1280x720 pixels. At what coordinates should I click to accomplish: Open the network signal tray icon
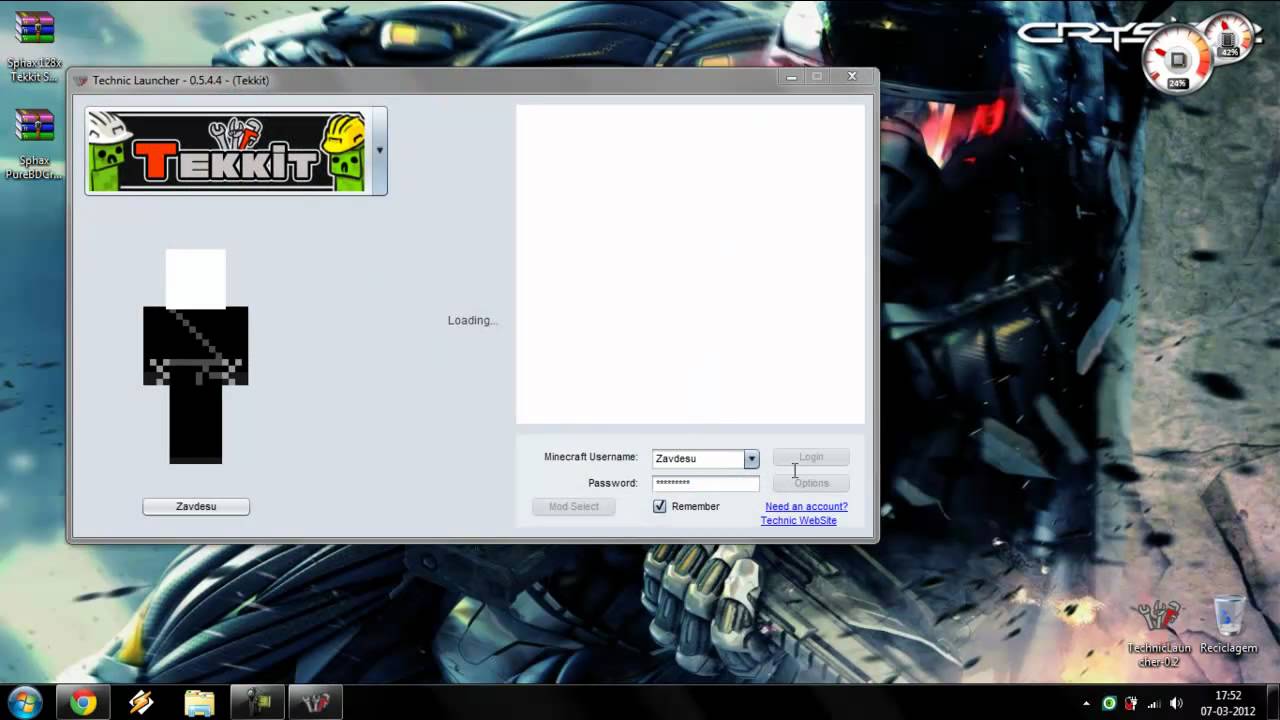click(x=1154, y=704)
